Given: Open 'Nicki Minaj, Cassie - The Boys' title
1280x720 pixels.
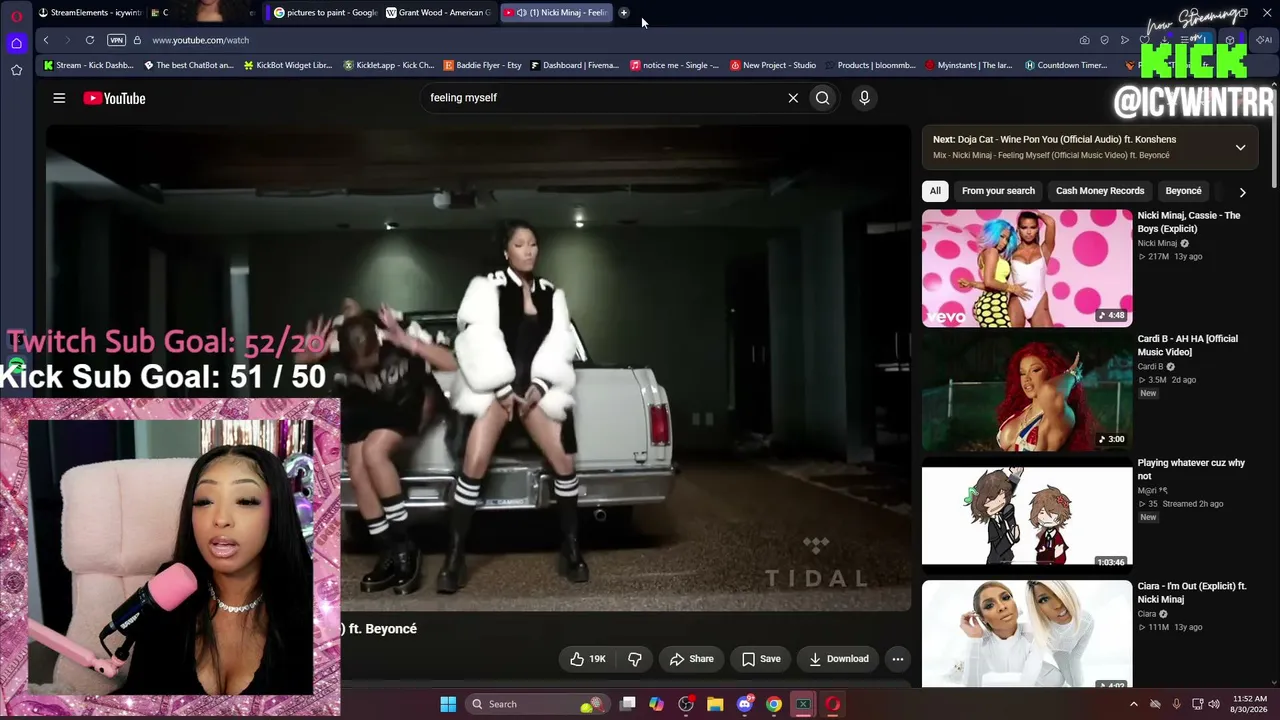Looking at the screenshot, I should 1188,222.
